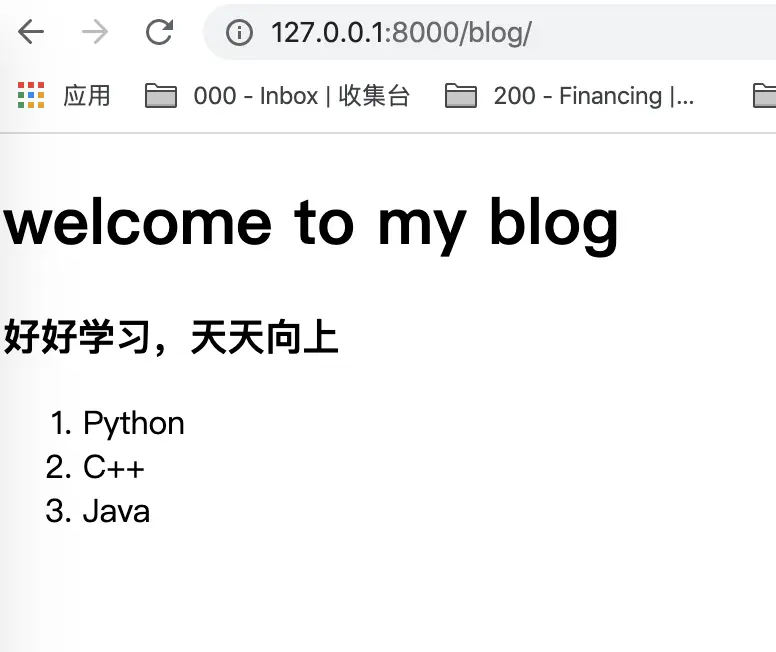Click the browser back arrow
776x652 pixels.
pos(31,33)
